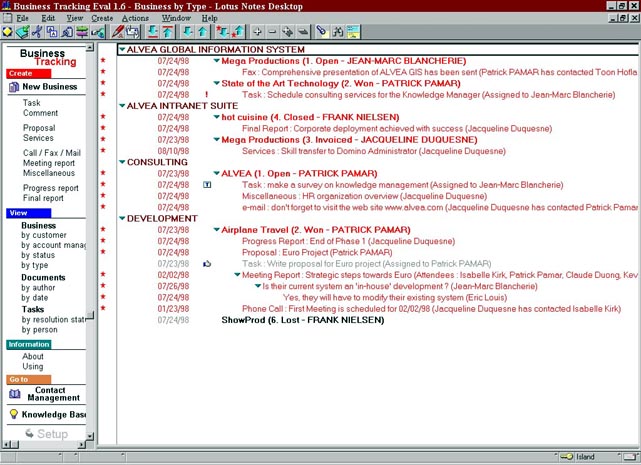Open the Actions menu
Viewport: 641px width, 465px height.
(135, 18)
